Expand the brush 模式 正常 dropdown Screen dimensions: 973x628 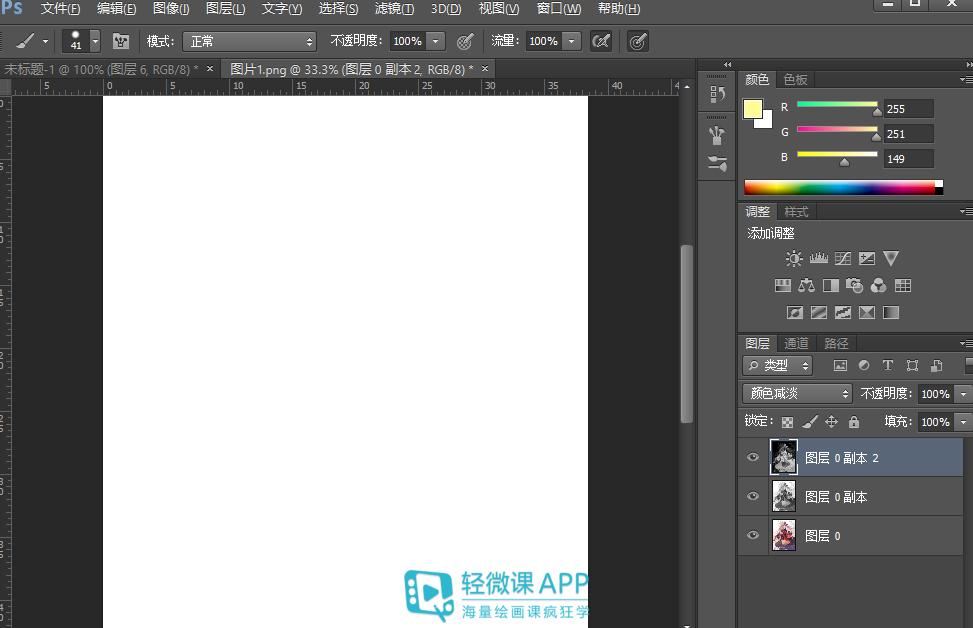(x=249, y=41)
